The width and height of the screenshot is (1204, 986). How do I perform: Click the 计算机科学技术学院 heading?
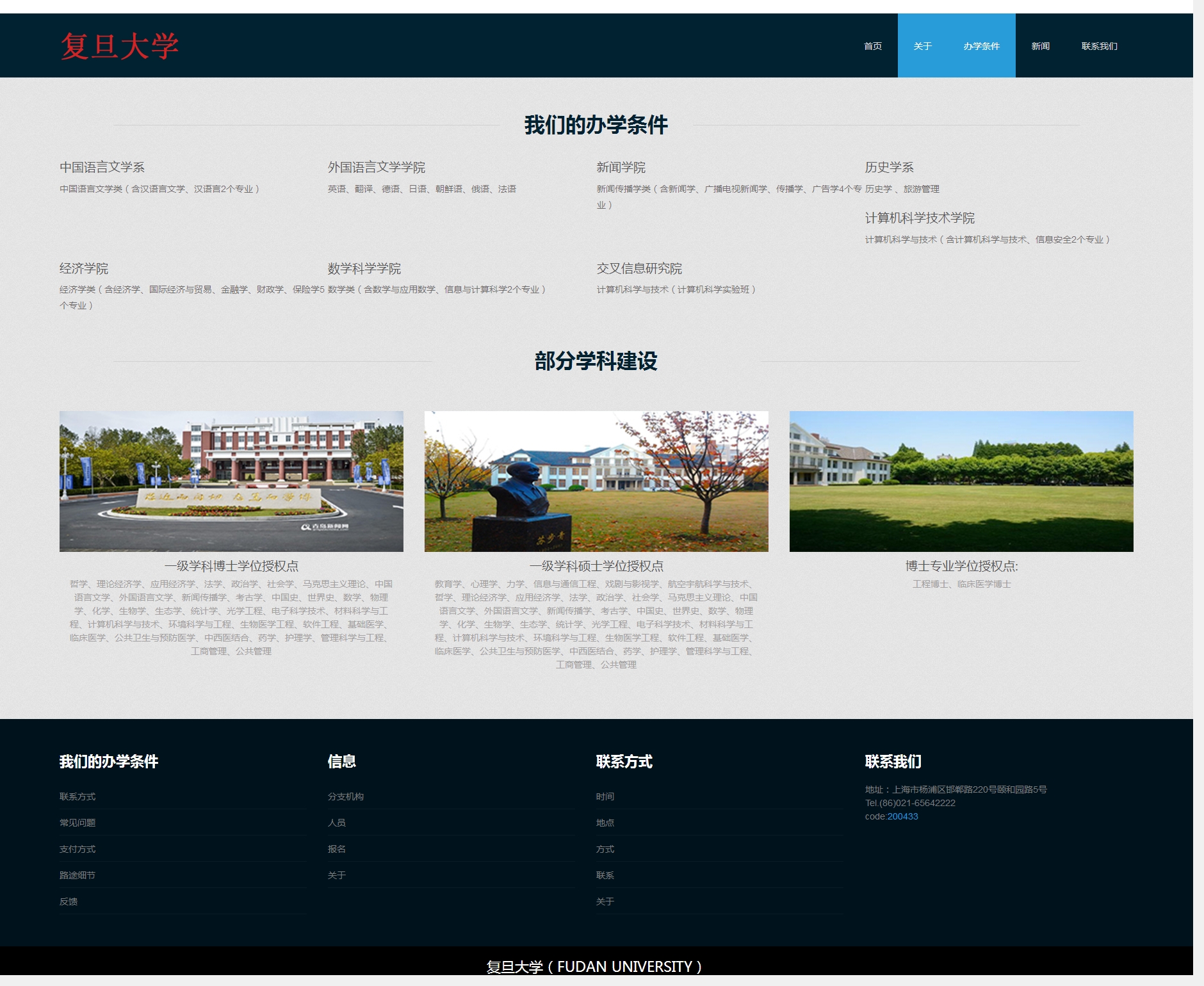920,218
